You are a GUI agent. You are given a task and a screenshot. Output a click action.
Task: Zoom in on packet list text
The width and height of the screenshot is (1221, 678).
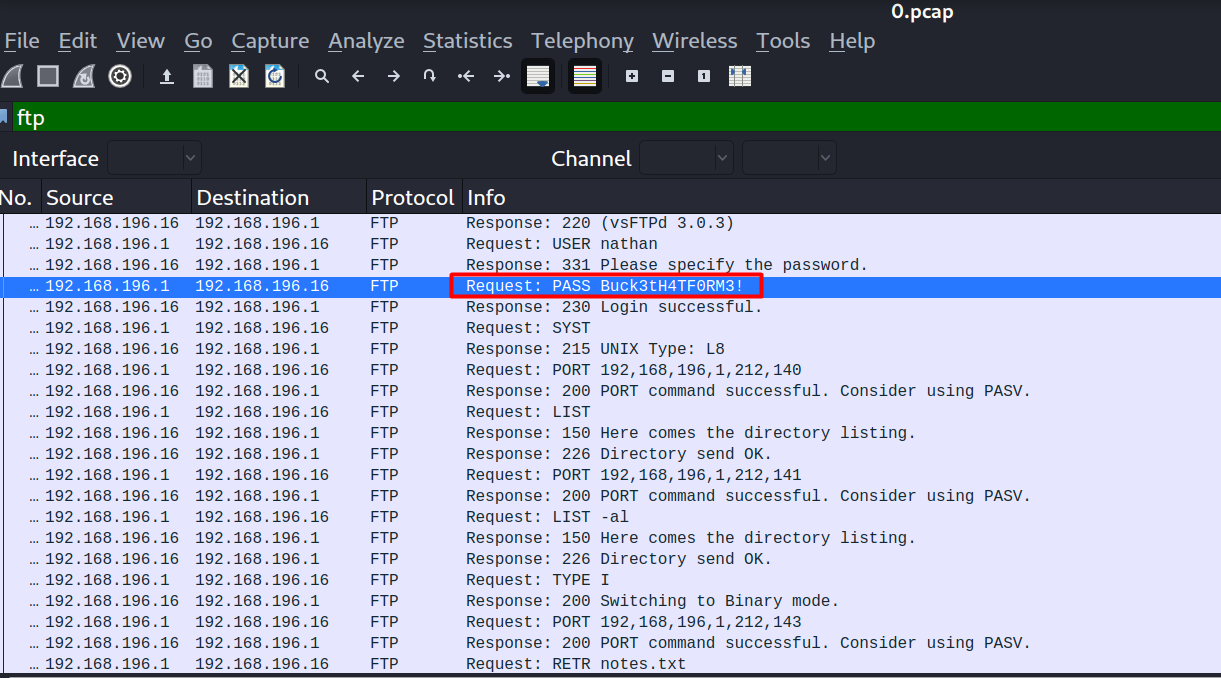(632, 76)
